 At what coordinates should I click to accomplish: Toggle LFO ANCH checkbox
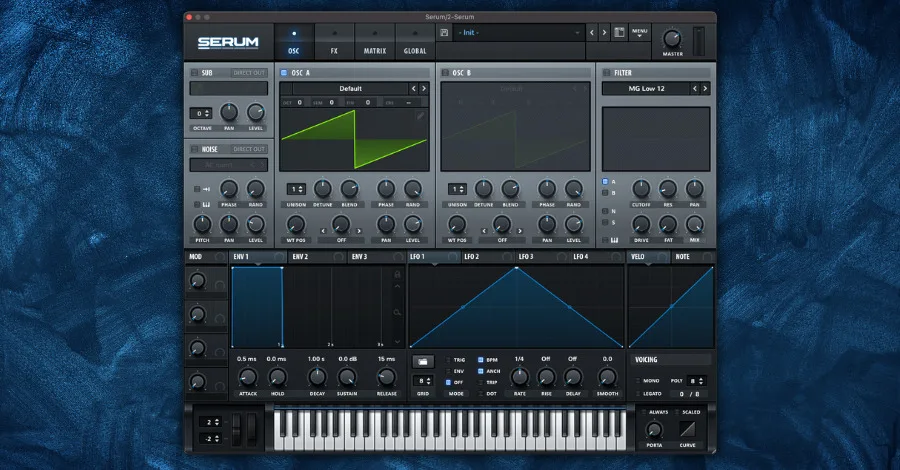(480, 371)
